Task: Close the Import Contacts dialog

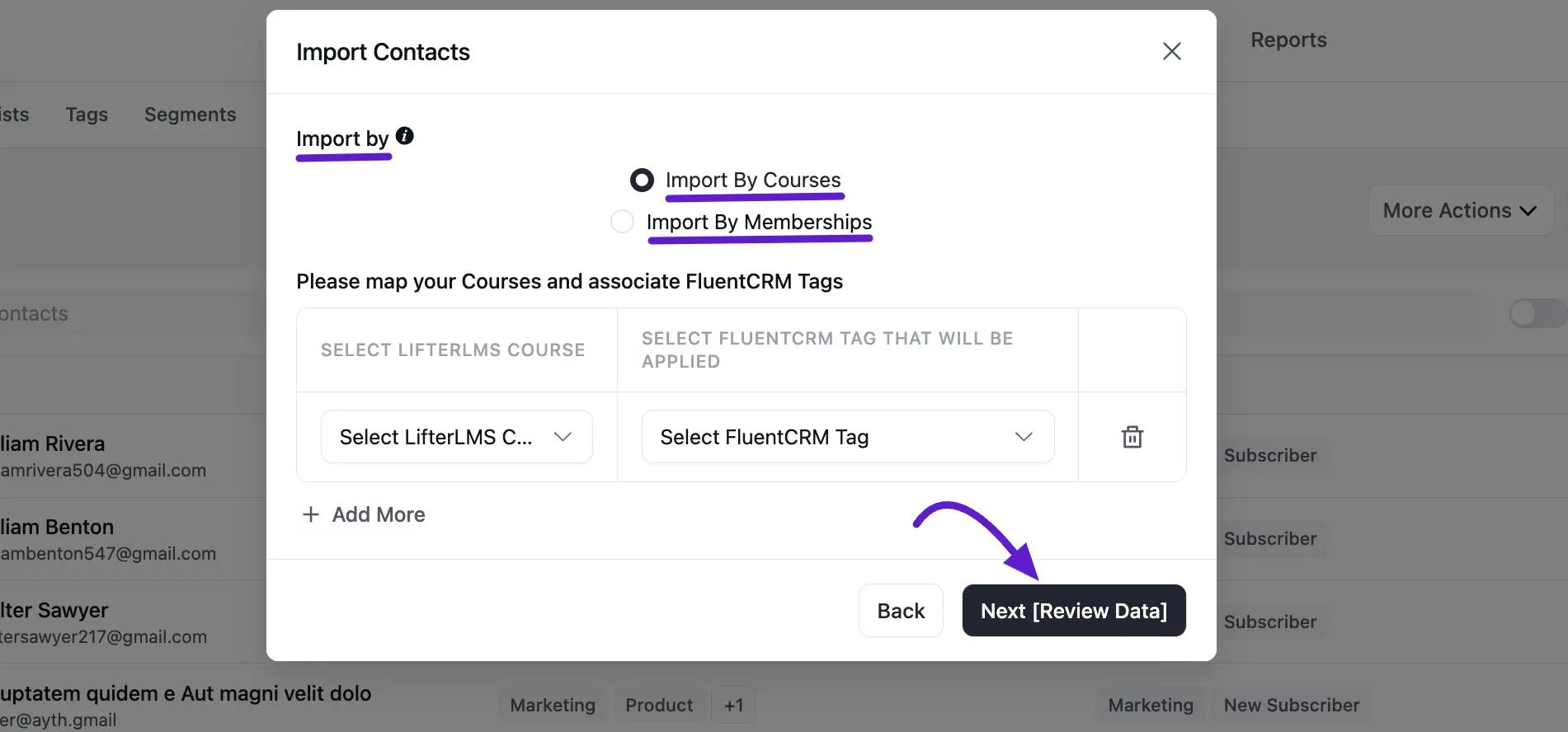Action: click(1171, 51)
